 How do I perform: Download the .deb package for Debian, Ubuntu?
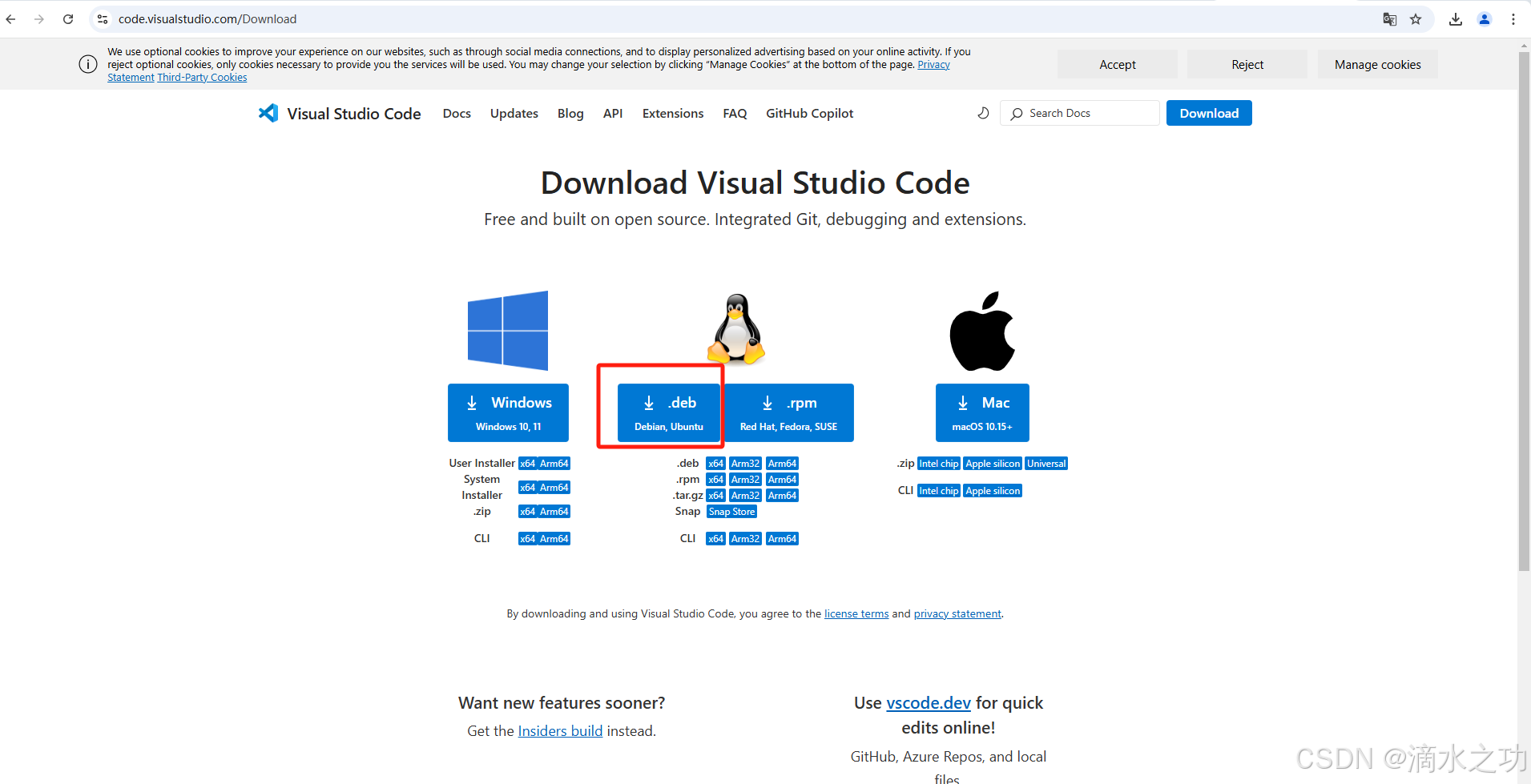668,412
